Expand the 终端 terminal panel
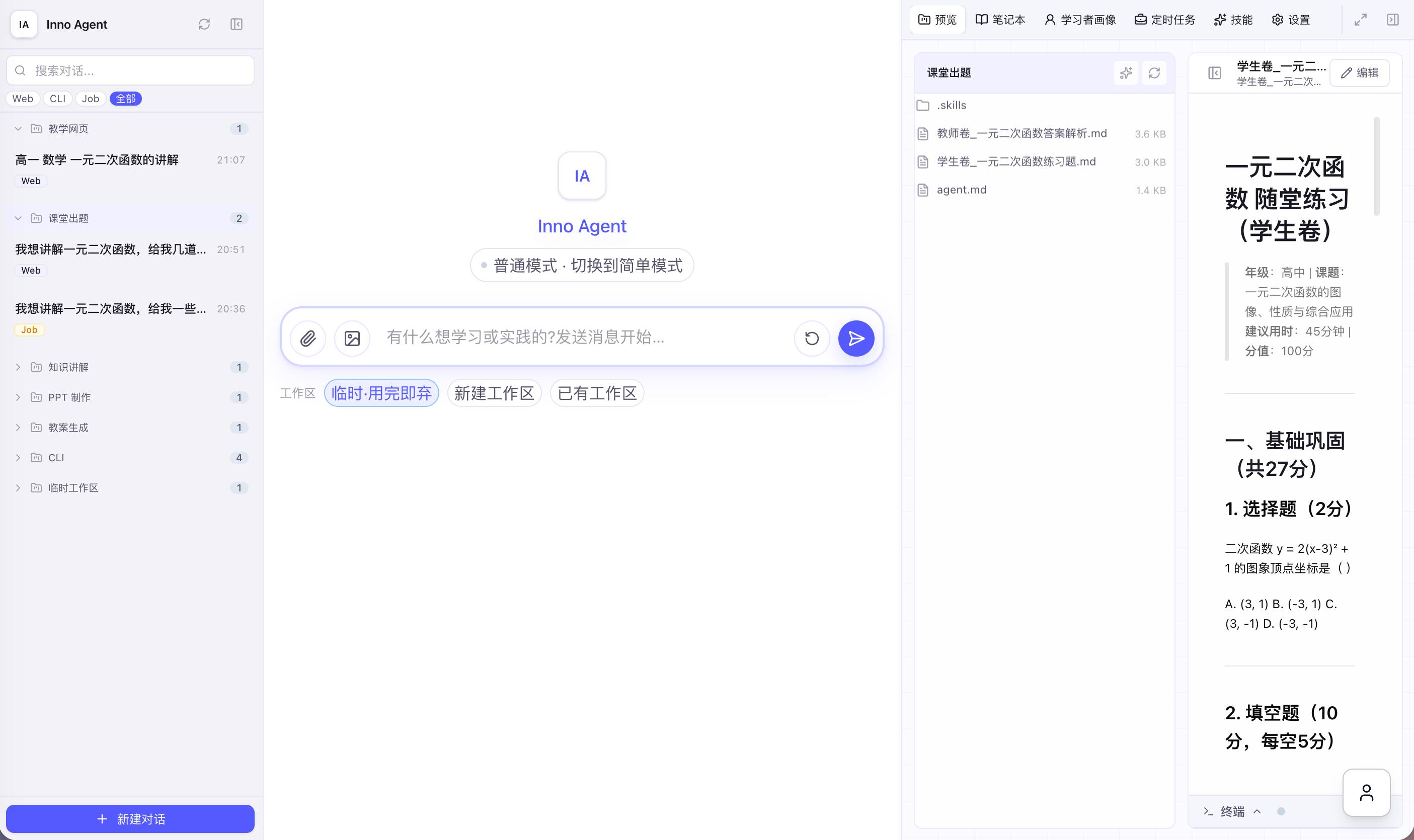 [1232, 811]
